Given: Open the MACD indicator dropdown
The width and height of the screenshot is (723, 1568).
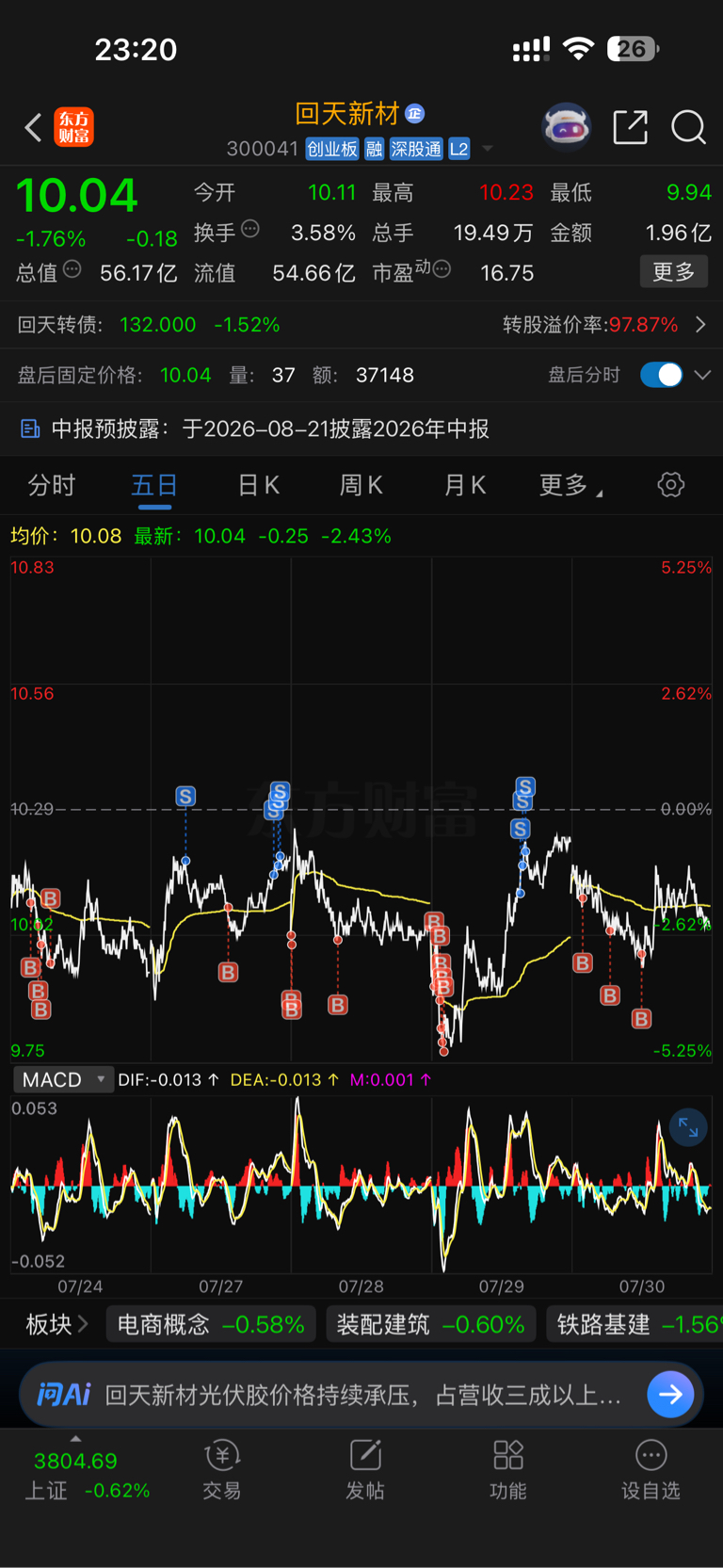Looking at the screenshot, I should click(x=63, y=1079).
